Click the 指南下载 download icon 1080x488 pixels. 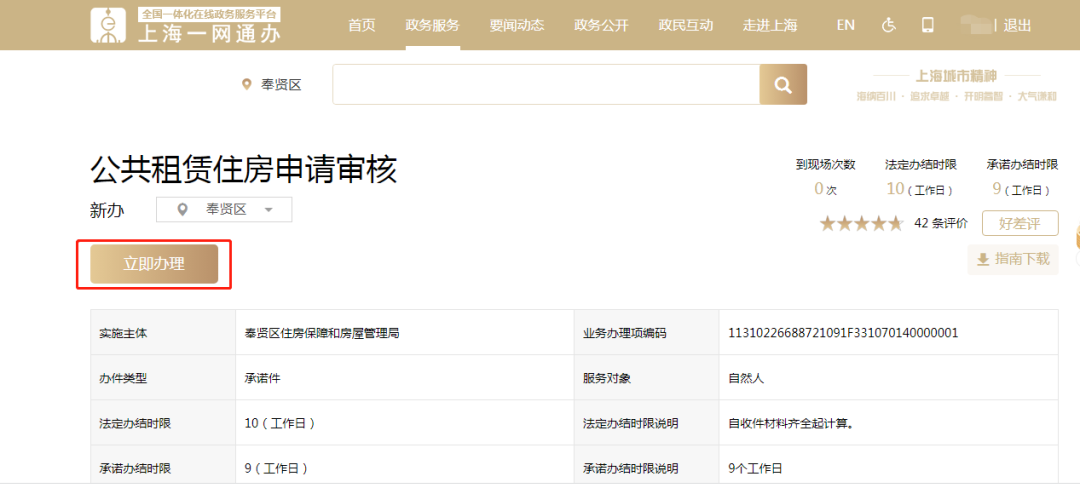(x=983, y=259)
